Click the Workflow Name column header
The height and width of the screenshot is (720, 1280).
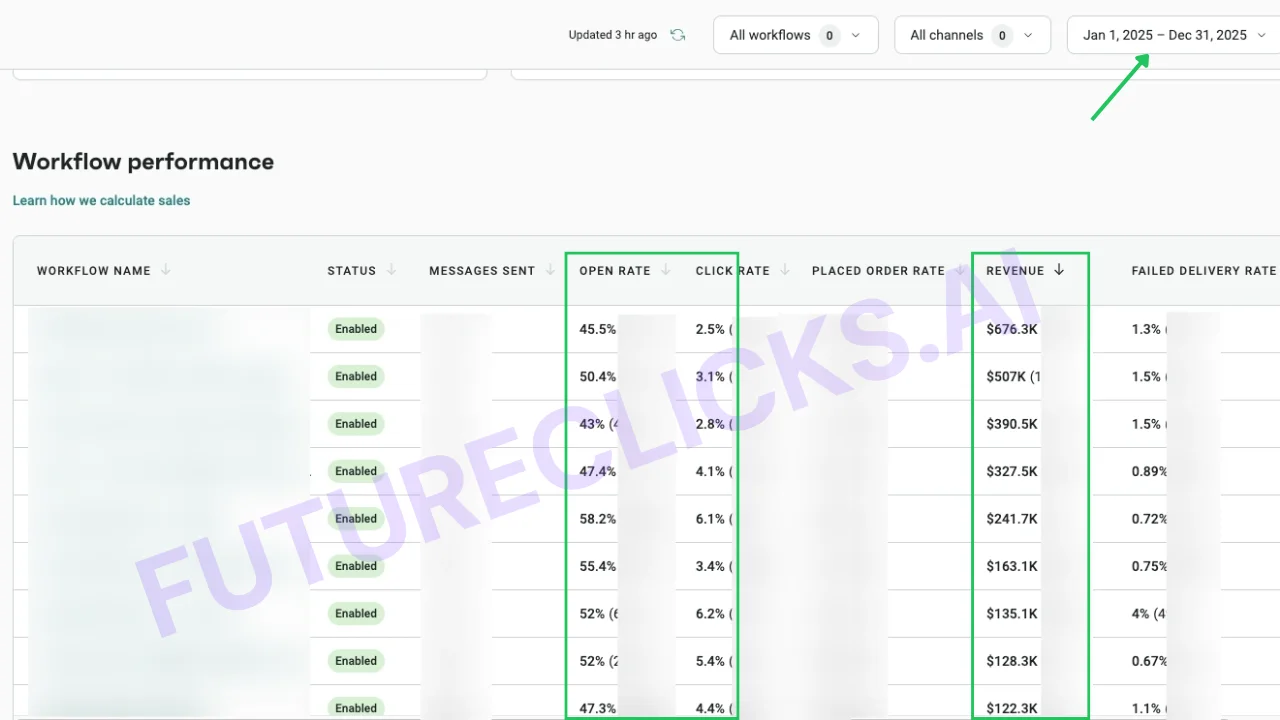[94, 271]
